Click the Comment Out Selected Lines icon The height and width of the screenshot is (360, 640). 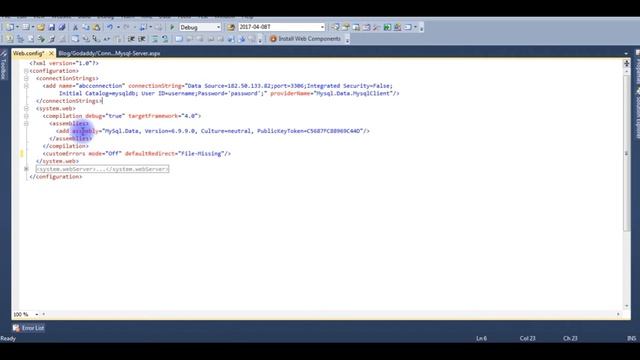pyautogui.click(x=154, y=39)
